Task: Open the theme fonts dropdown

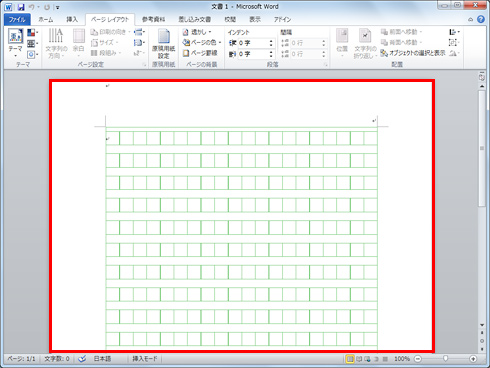Action: [x=33, y=43]
